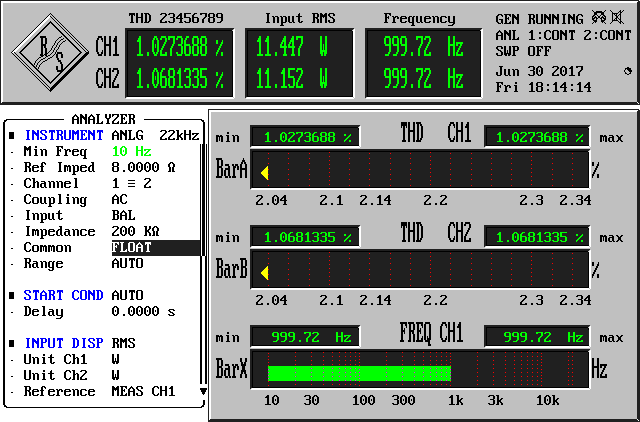
Task: Edit the Min Freq 10 Hz field
Action: point(131,151)
